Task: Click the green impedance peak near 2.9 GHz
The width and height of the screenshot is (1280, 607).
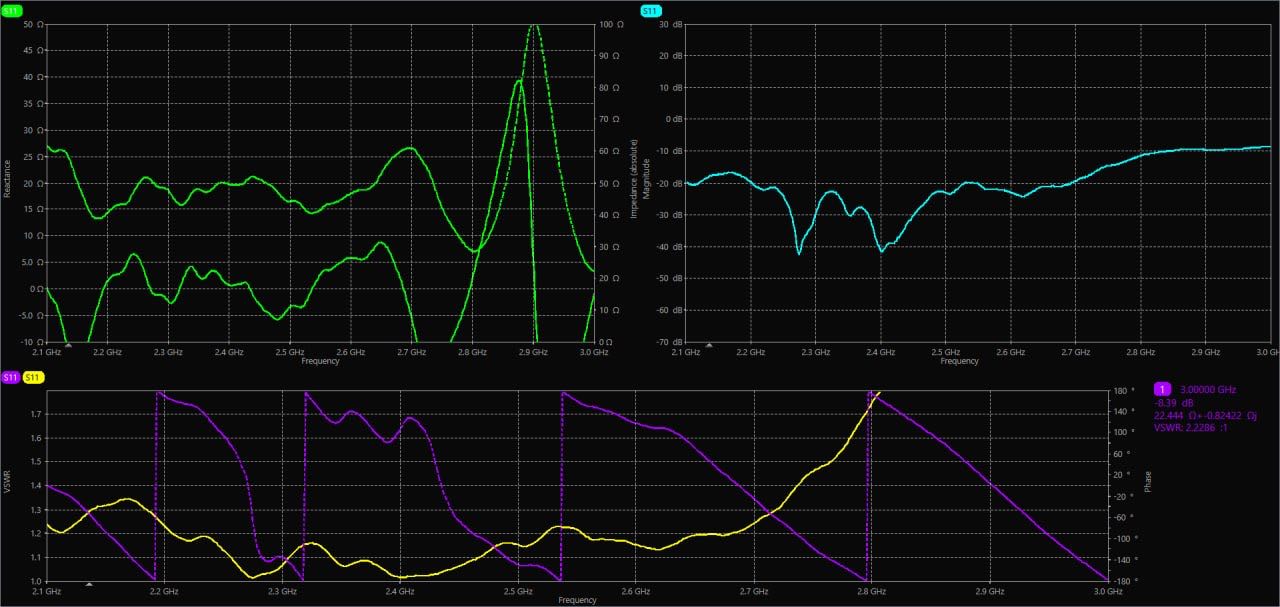Action: click(x=534, y=26)
